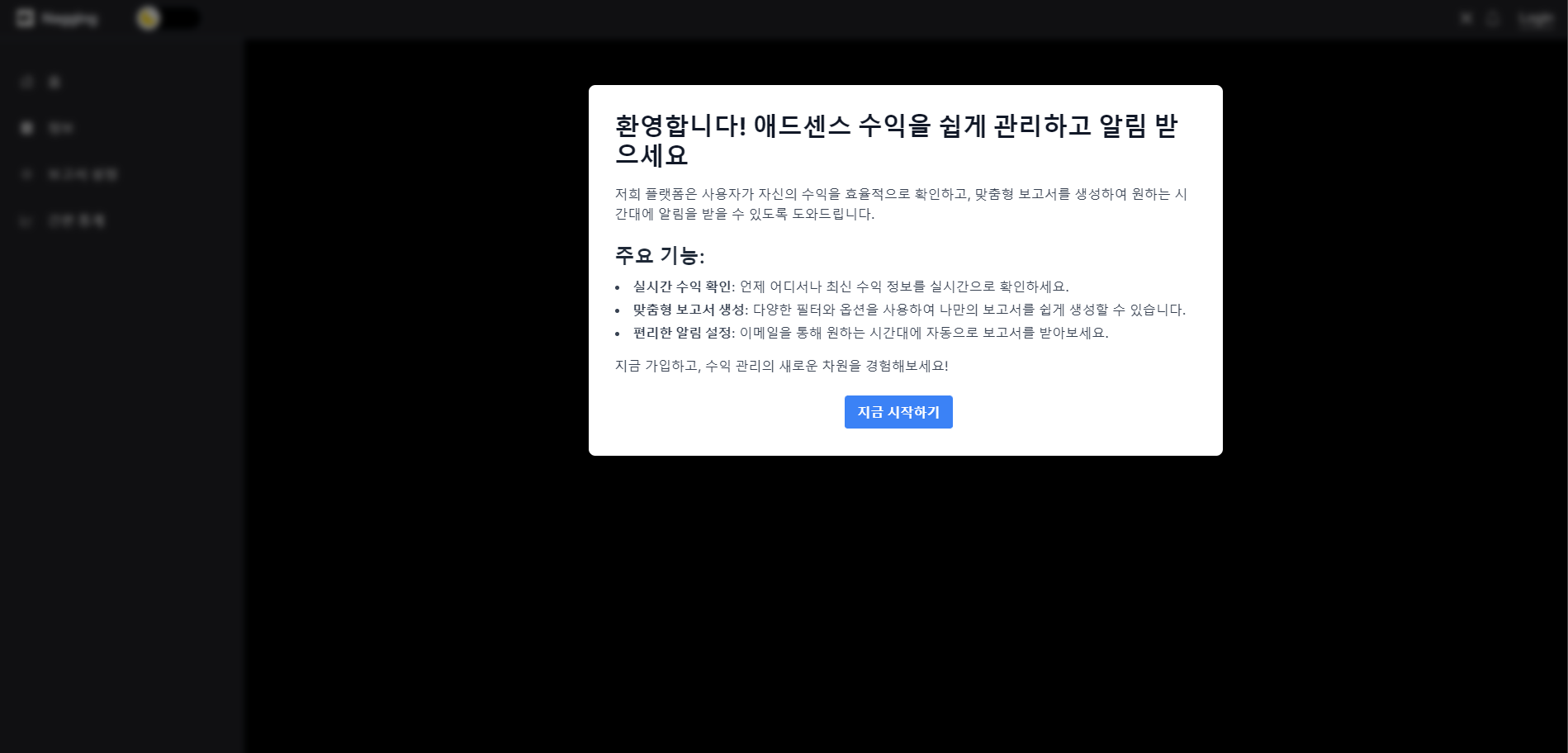The height and width of the screenshot is (753, 1568).
Task: Click the welcome heading 환영합니다! 애드센스 수익을
Action: tap(897, 140)
